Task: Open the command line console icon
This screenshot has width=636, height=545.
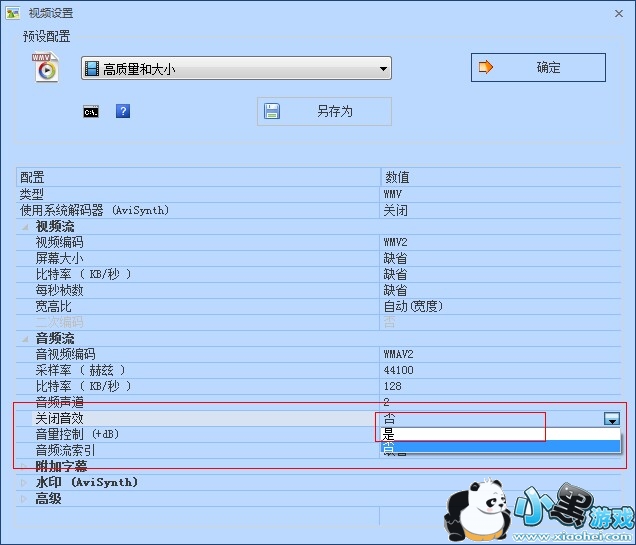Action: click(91, 112)
